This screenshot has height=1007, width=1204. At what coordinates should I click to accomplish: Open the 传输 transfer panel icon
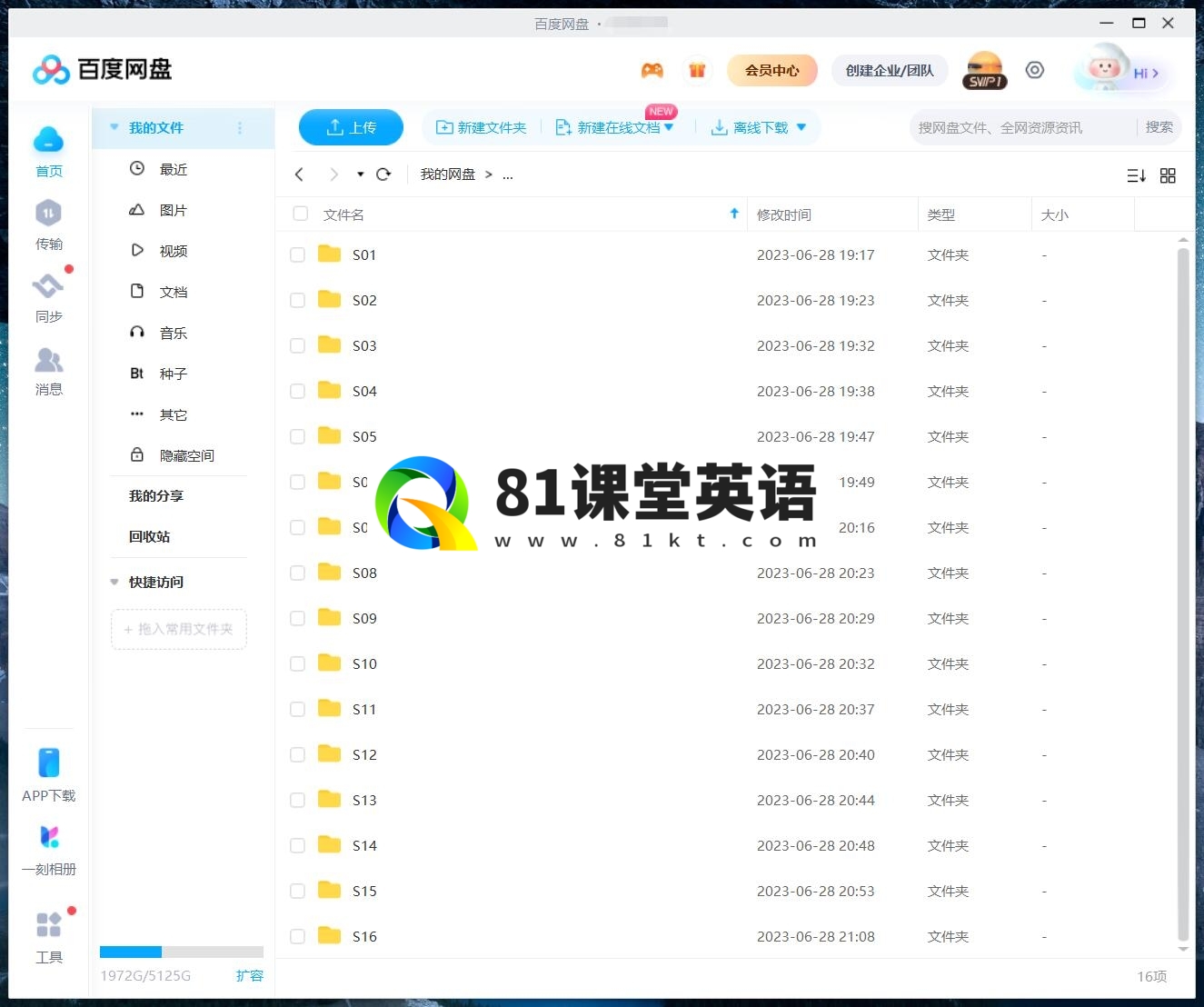point(48,213)
